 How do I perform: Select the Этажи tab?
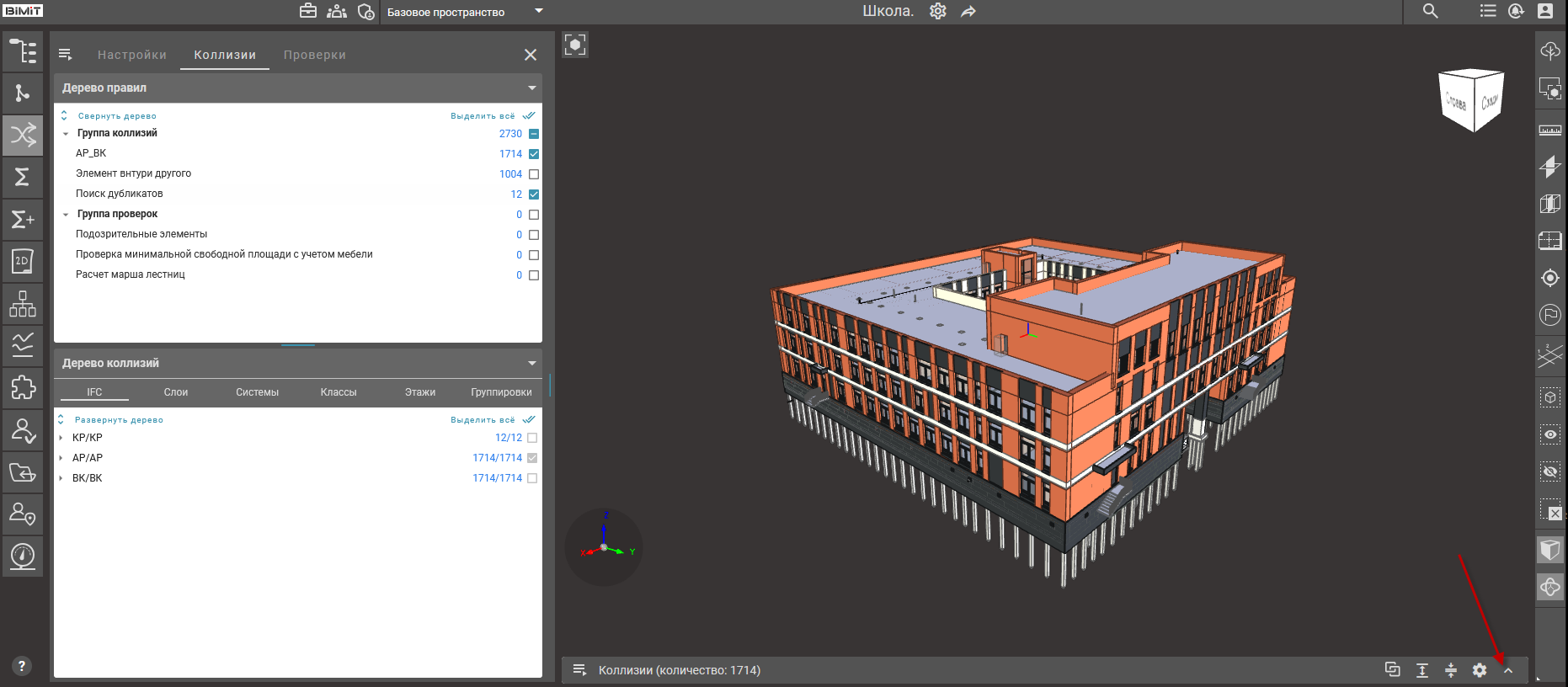pyautogui.click(x=419, y=392)
